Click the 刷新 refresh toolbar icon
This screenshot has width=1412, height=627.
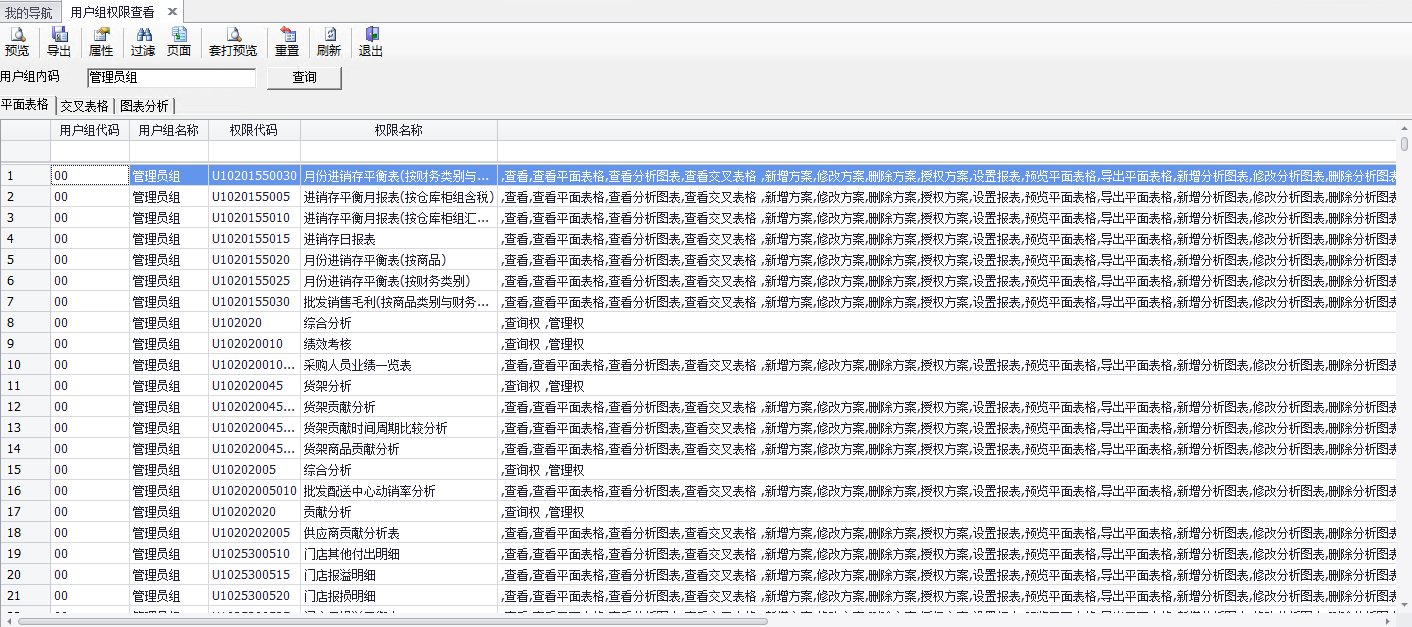click(329, 42)
